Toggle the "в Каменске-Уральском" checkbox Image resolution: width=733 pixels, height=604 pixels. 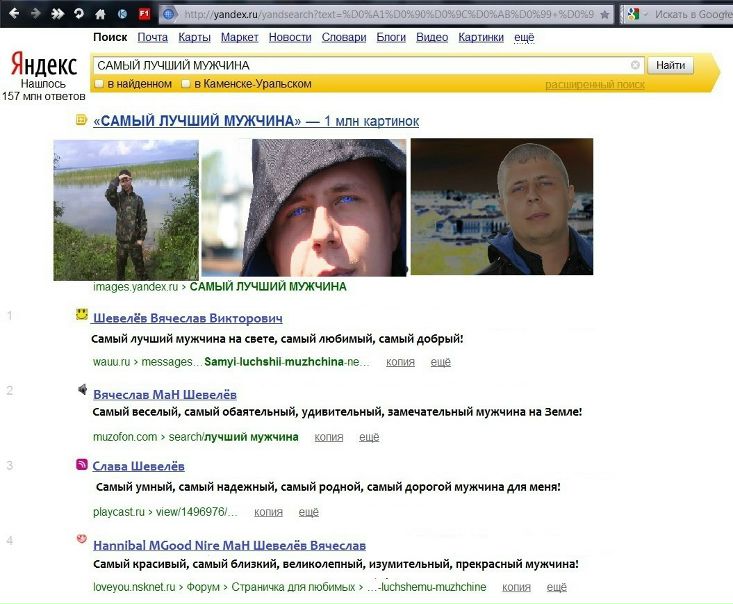click(x=186, y=84)
